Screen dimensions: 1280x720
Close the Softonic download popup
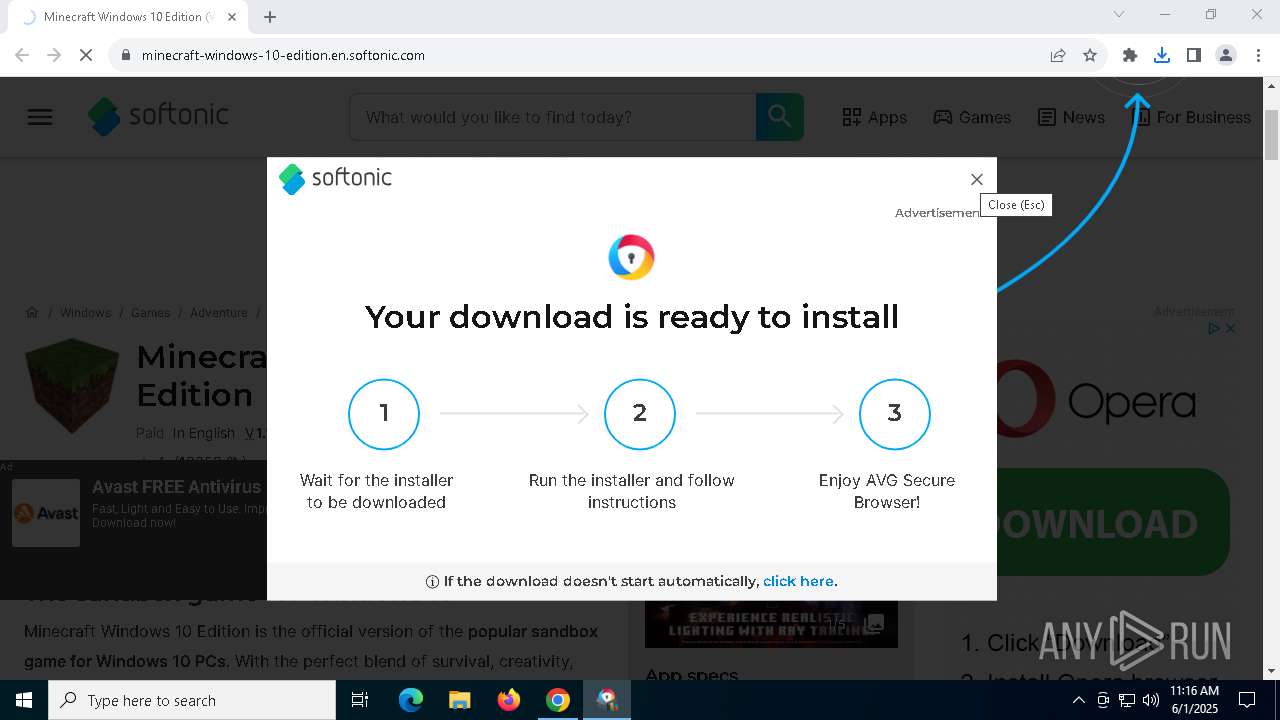[x=976, y=179]
